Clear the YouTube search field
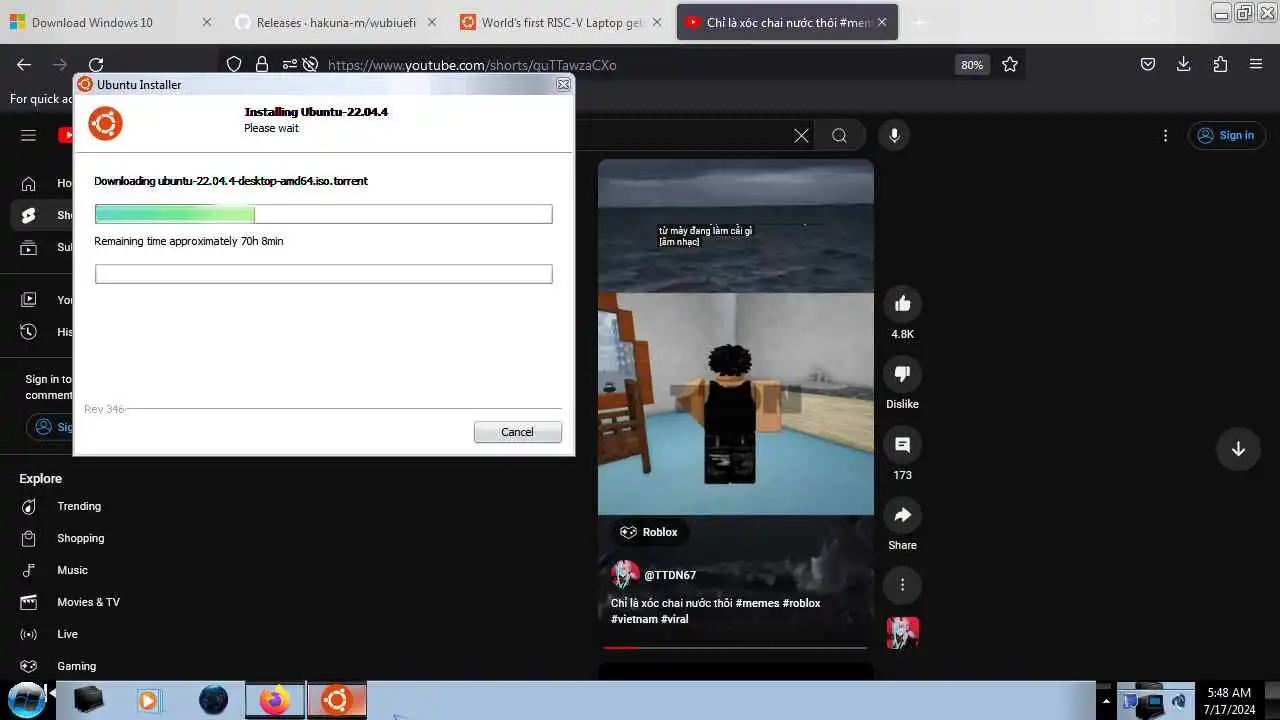The image size is (1280, 720). click(801, 135)
